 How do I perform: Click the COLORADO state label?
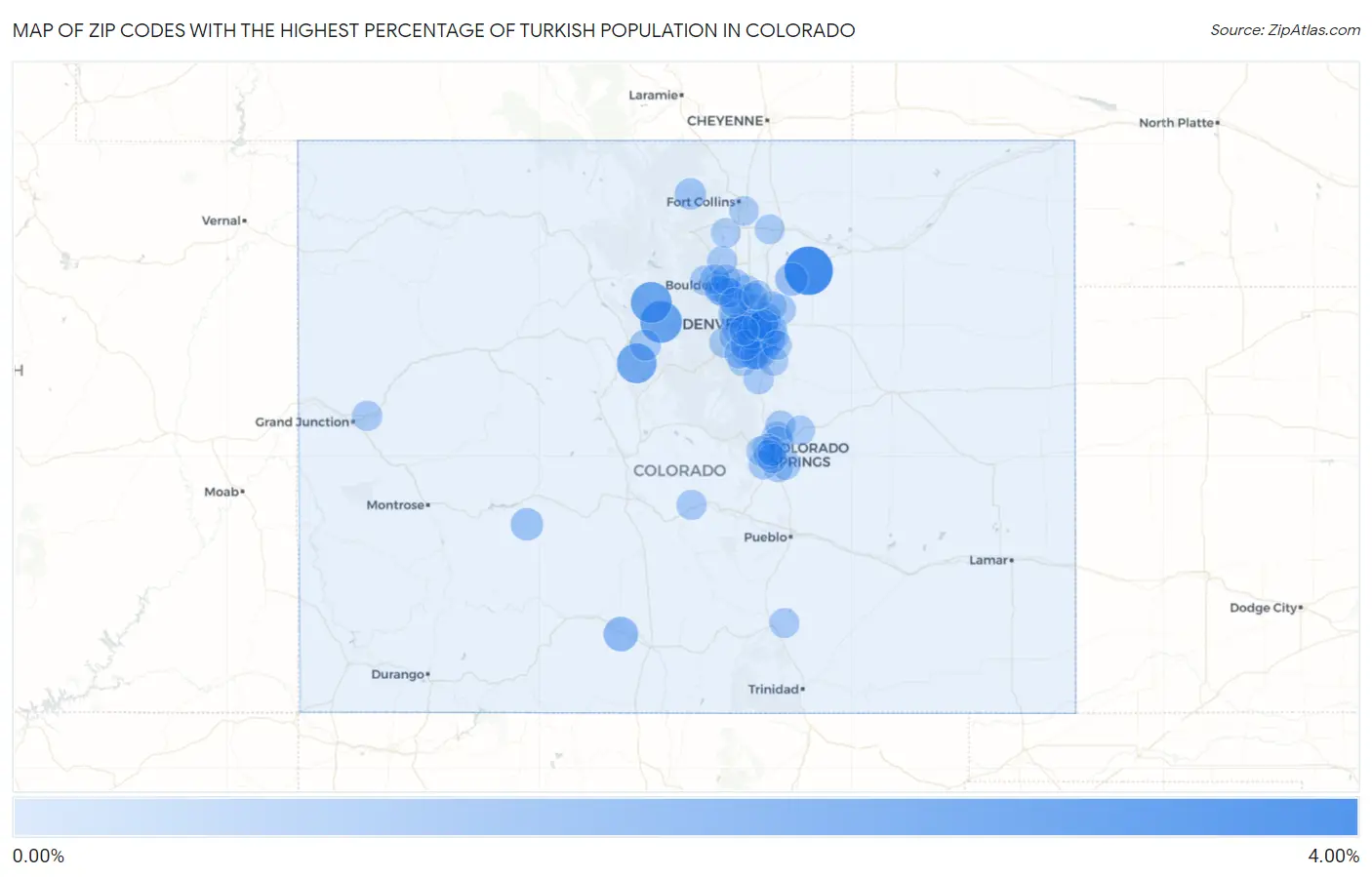[679, 470]
